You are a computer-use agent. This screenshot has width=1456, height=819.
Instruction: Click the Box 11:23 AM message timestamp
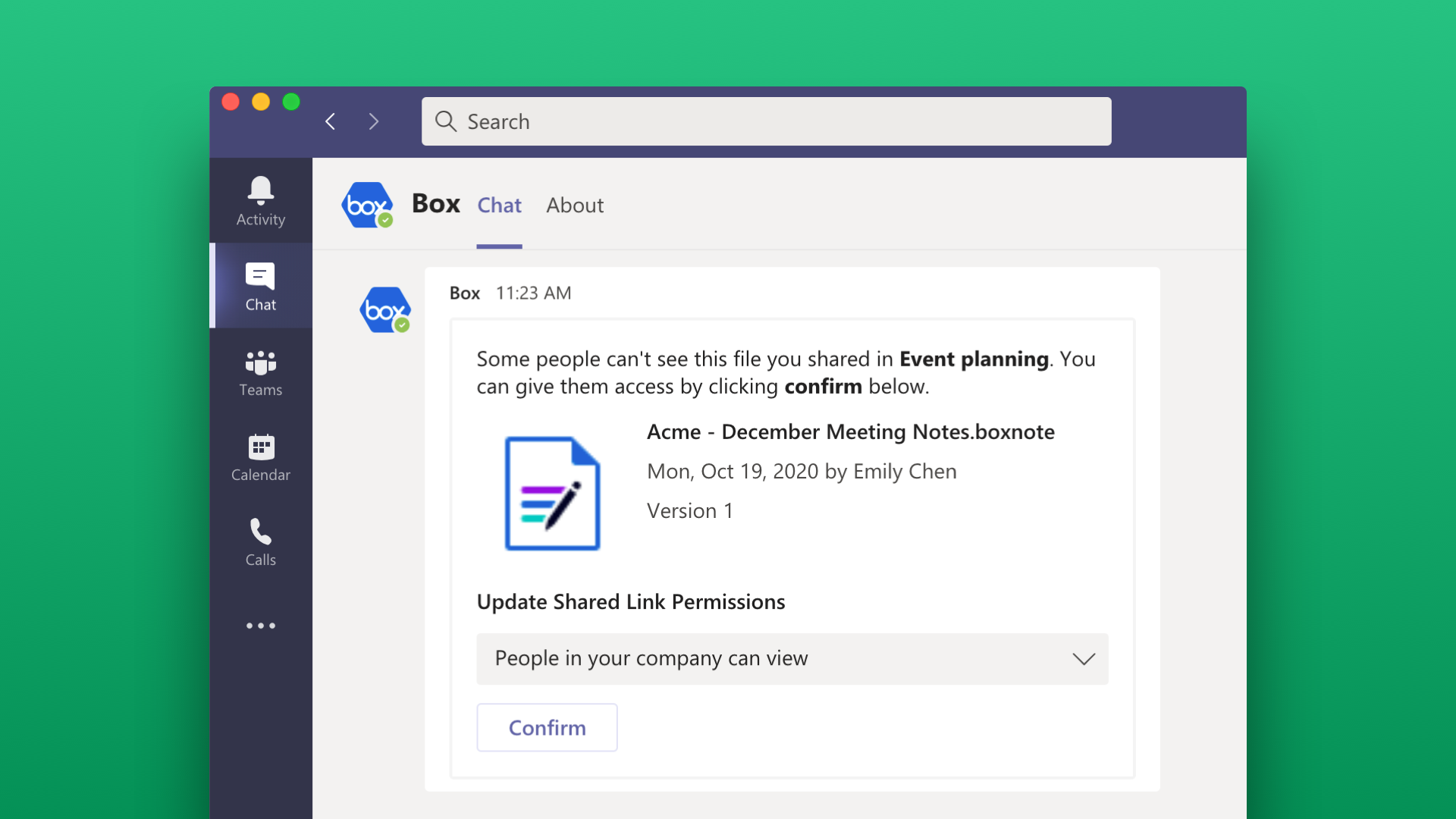533,293
